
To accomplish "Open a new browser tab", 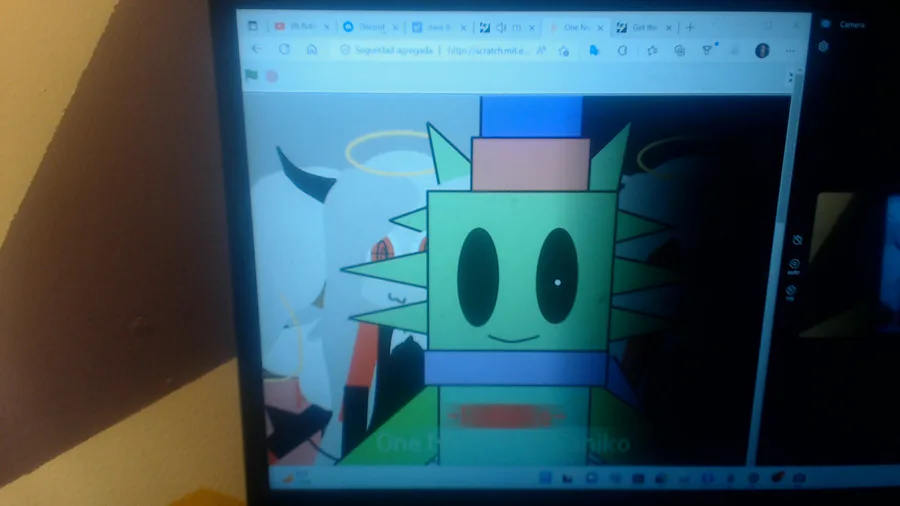I will (690, 27).
